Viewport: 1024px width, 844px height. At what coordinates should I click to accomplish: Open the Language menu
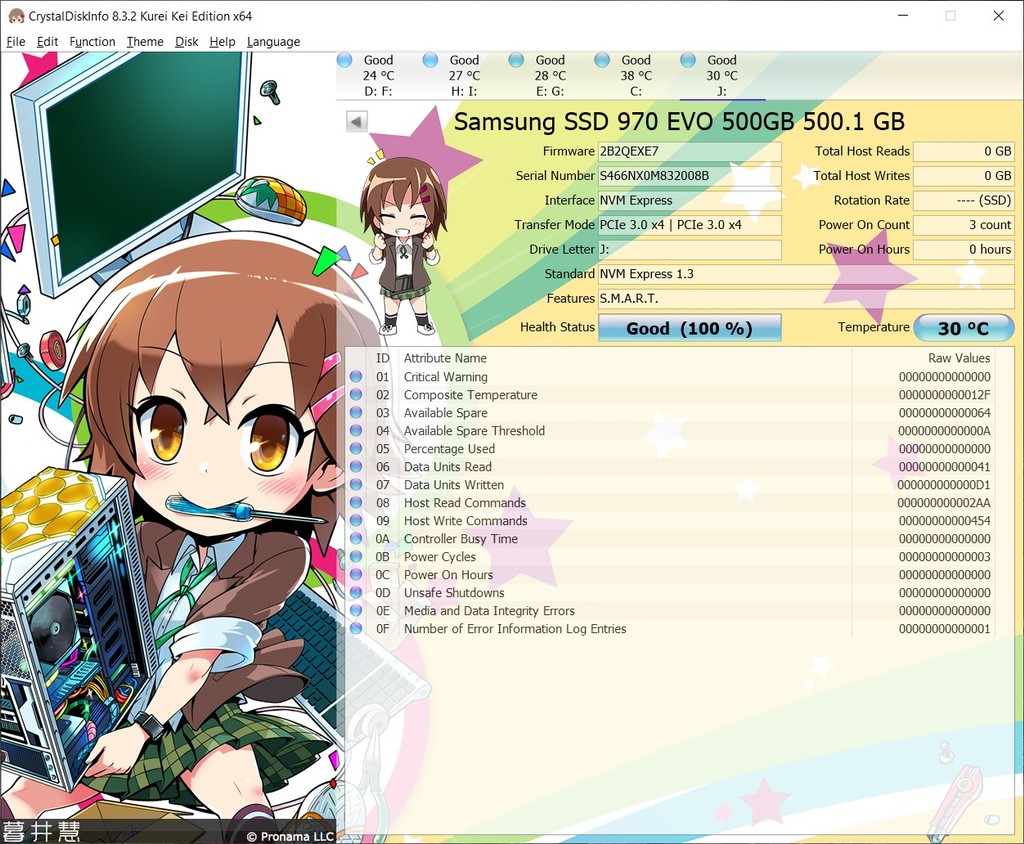[273, 41]
